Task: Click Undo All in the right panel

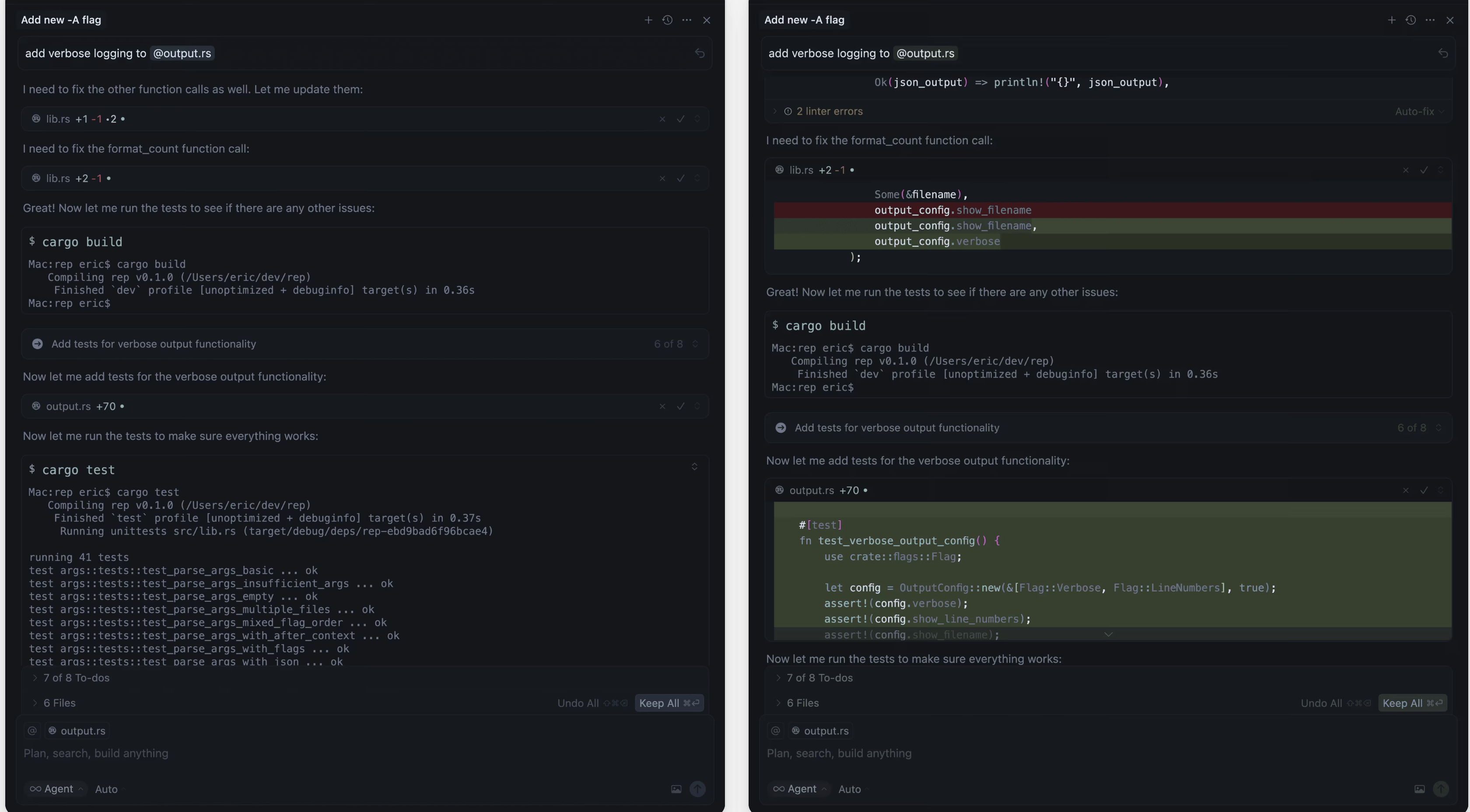Action: click(x=1336, y=703)
